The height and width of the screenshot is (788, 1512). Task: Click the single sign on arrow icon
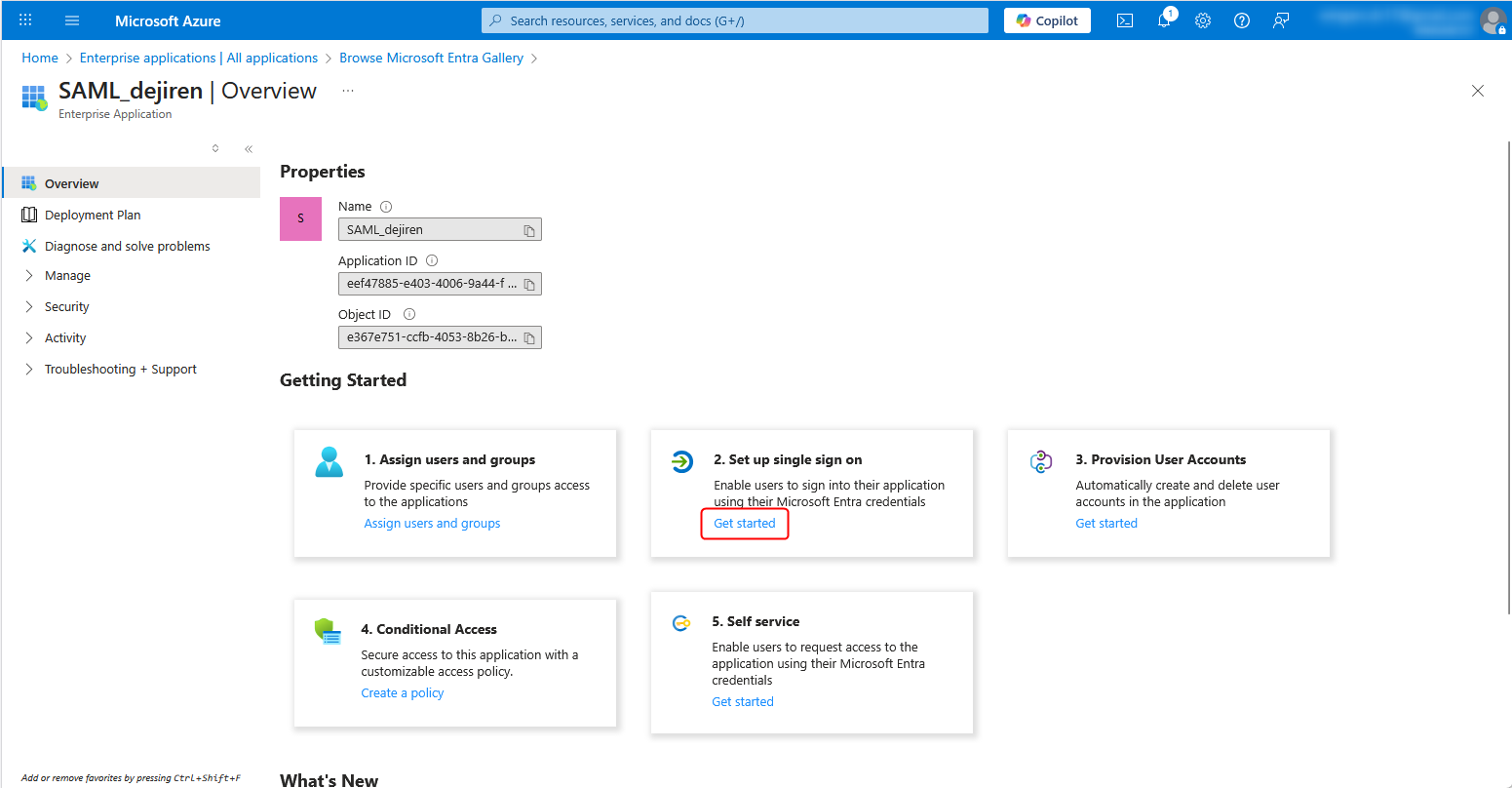682,461
